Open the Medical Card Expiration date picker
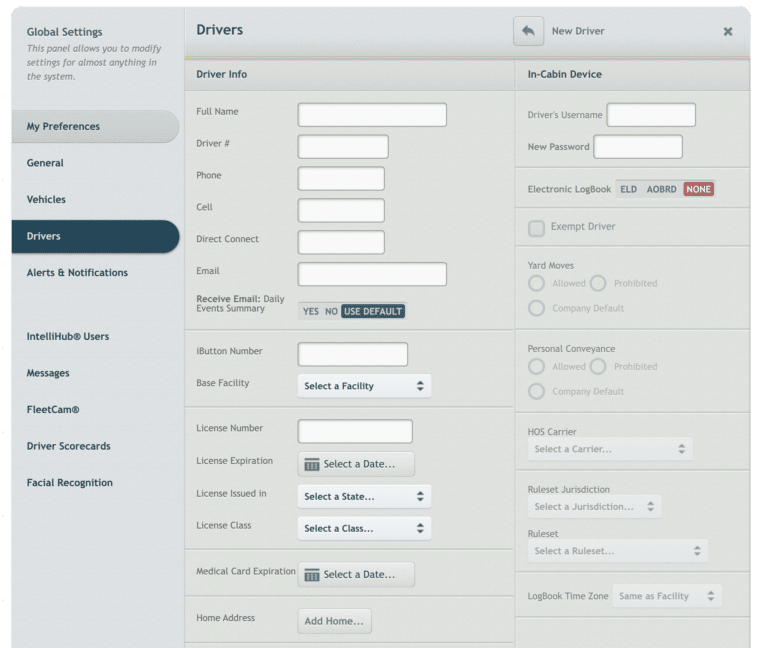The image size is (768, 648). click(x=356, y=574)
